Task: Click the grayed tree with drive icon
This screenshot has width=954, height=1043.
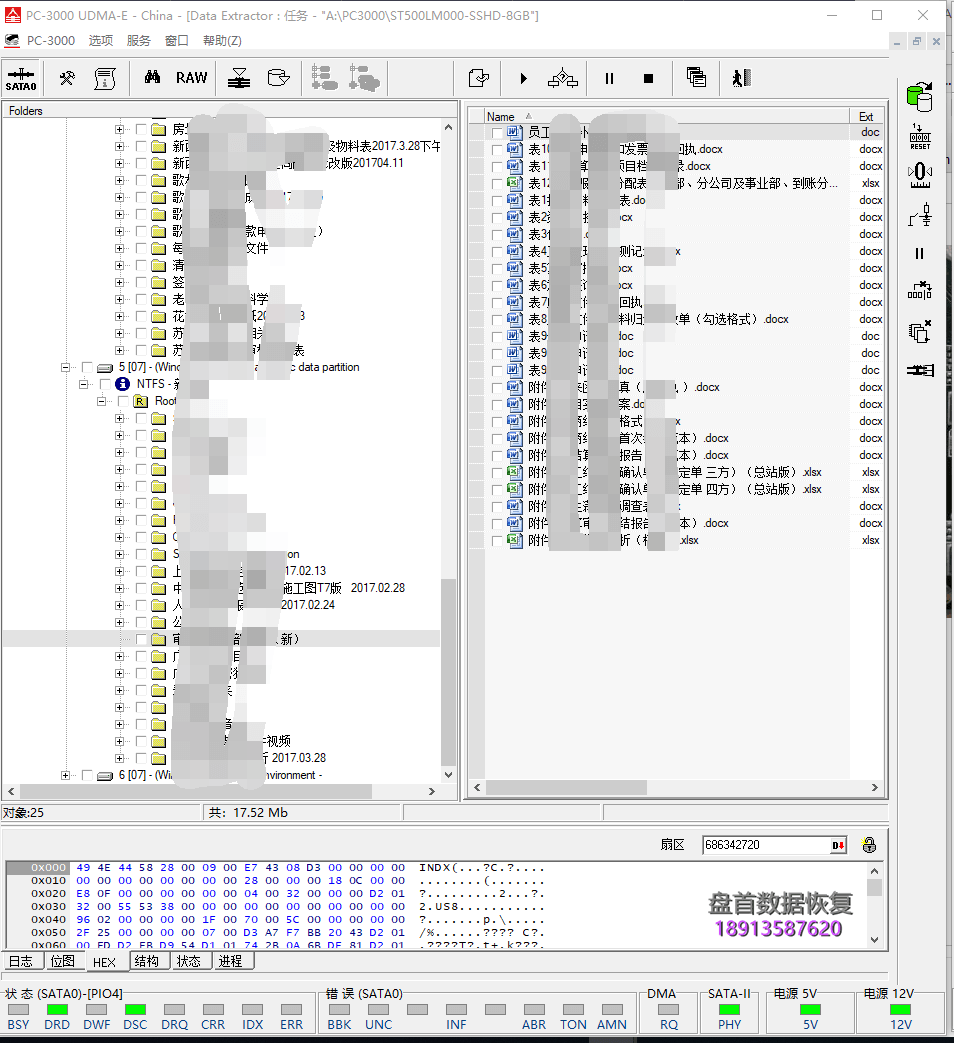Action: (364, 78)
